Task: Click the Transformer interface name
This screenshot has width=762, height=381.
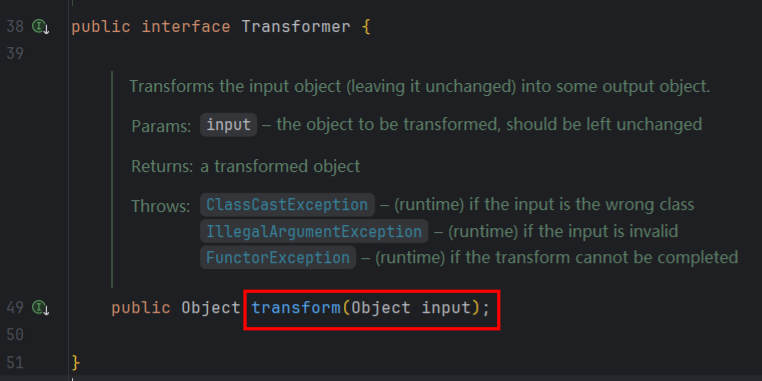Action: [x=295, y=27]
